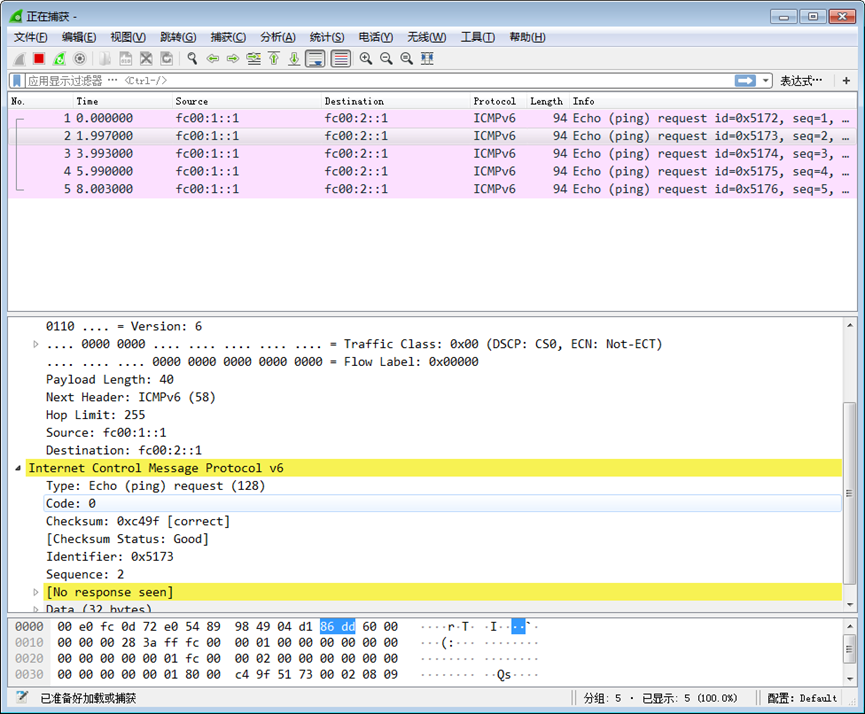Stop the running capture with red square
This screenshot has width=865, height=714.
pyautogui.click(x=39, y=58)
